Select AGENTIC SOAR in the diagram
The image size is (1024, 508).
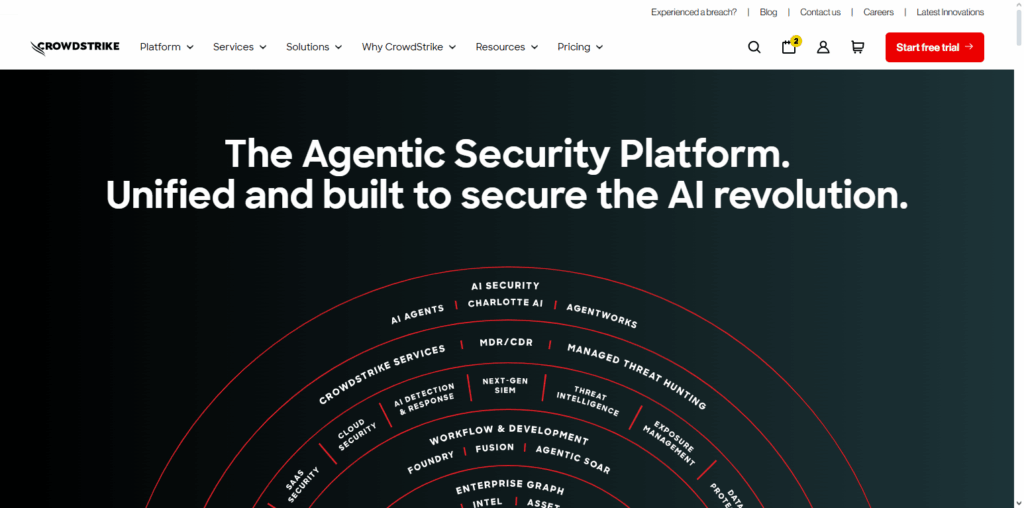[573, 460]
